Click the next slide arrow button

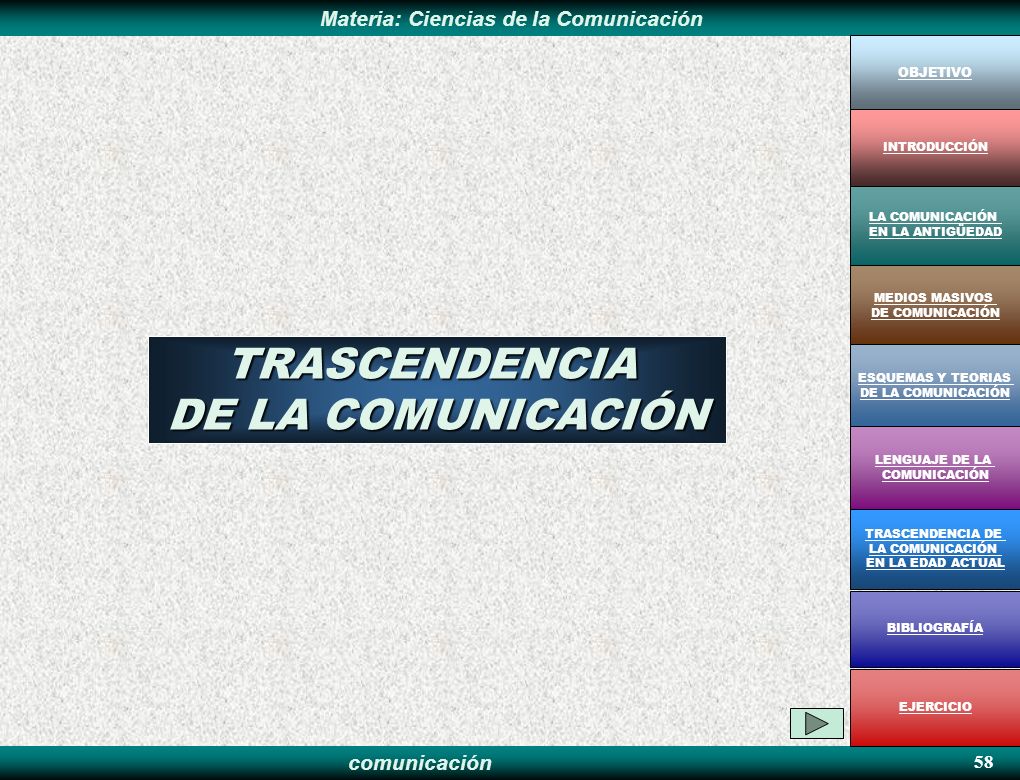point(816,723)
